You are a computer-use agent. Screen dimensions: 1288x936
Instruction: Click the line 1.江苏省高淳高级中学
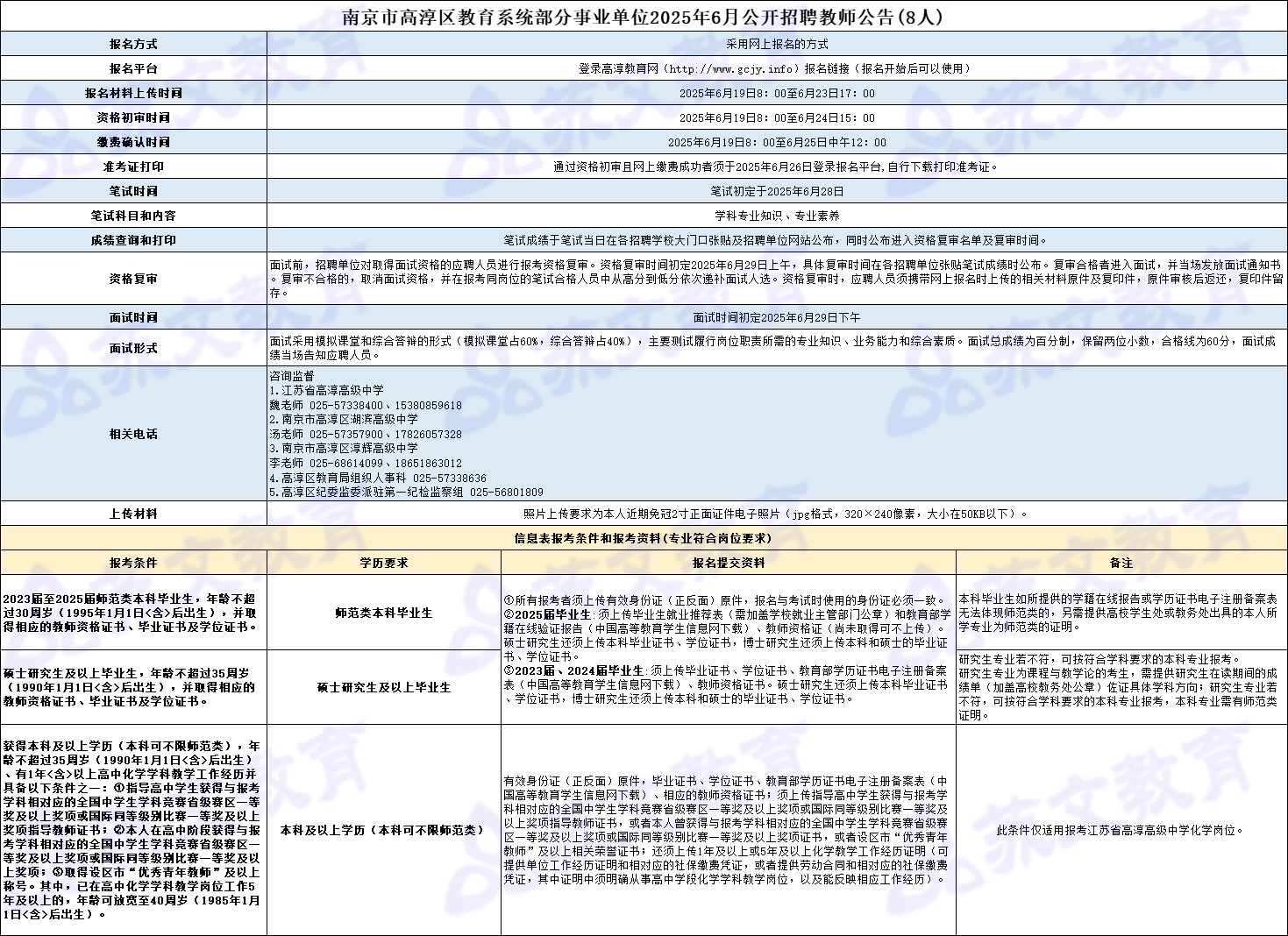(x=327, y=391)
